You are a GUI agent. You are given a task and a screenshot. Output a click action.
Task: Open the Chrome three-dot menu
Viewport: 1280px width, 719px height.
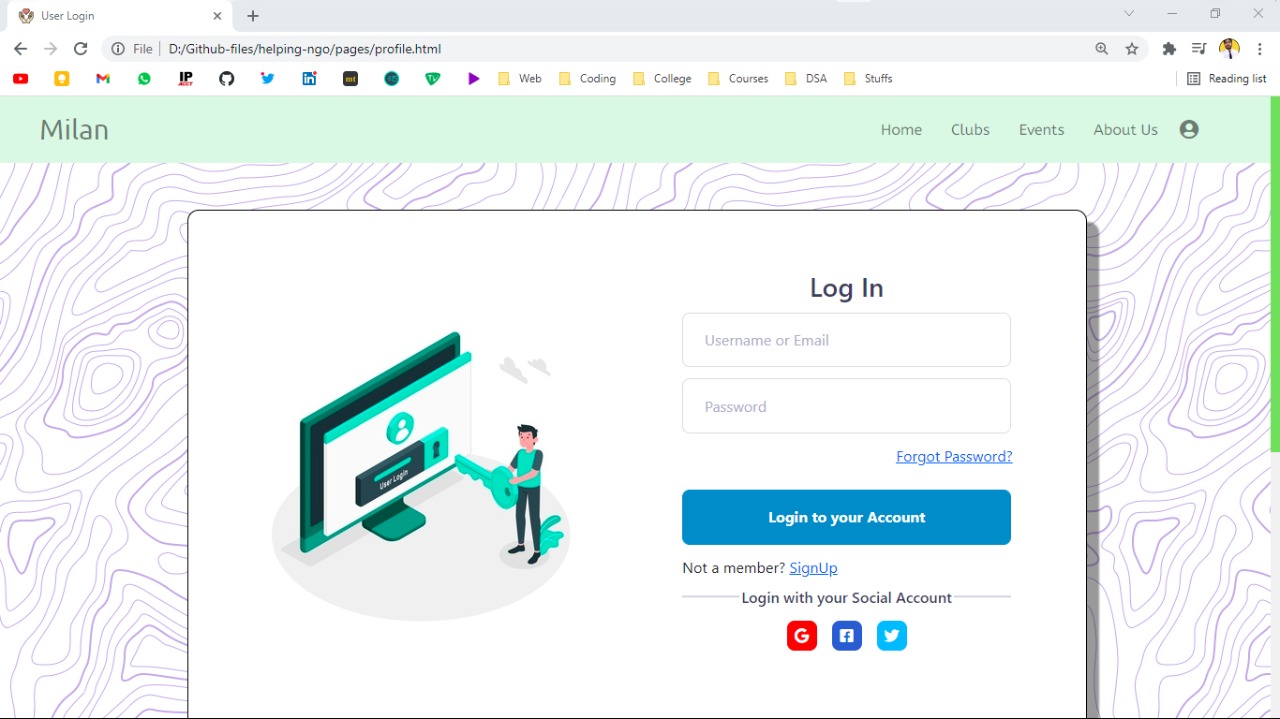point(1260,49)
